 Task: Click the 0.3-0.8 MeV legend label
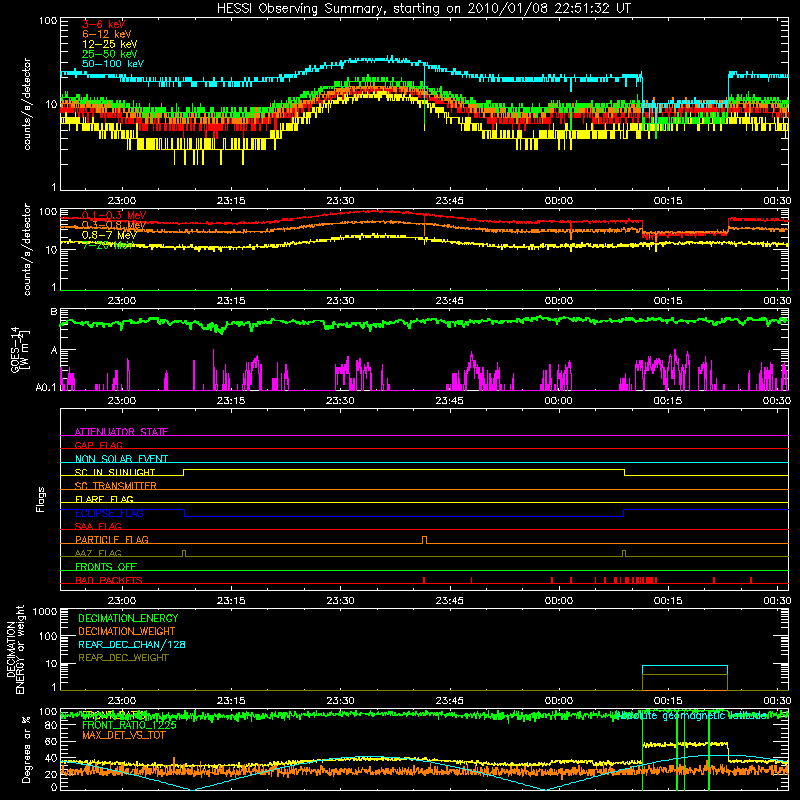(114, 225)
